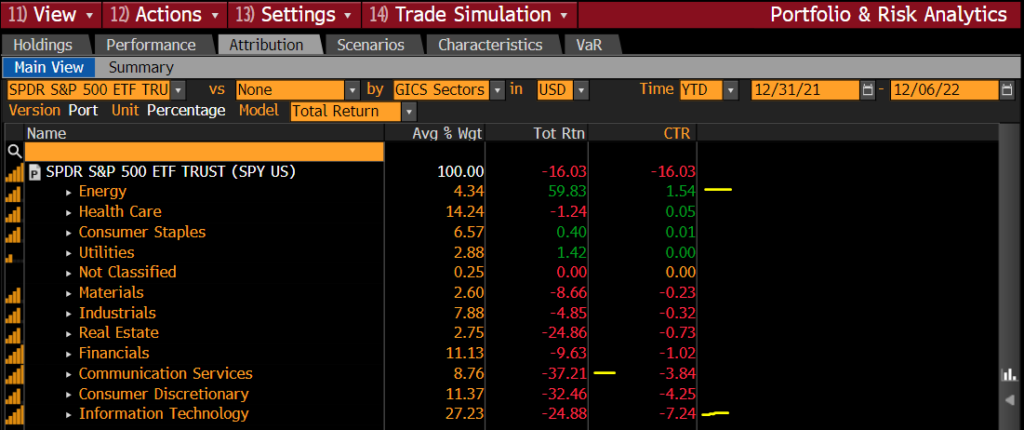Click bar chart icon beside Energy row
Viewport: 1024px width, 430px height.
pos(13,193)
